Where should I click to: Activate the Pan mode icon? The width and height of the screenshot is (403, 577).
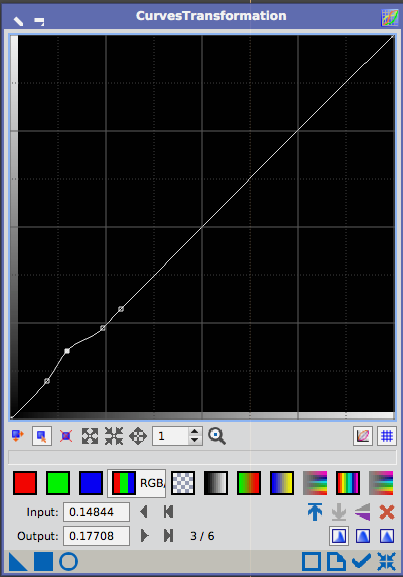138,436
